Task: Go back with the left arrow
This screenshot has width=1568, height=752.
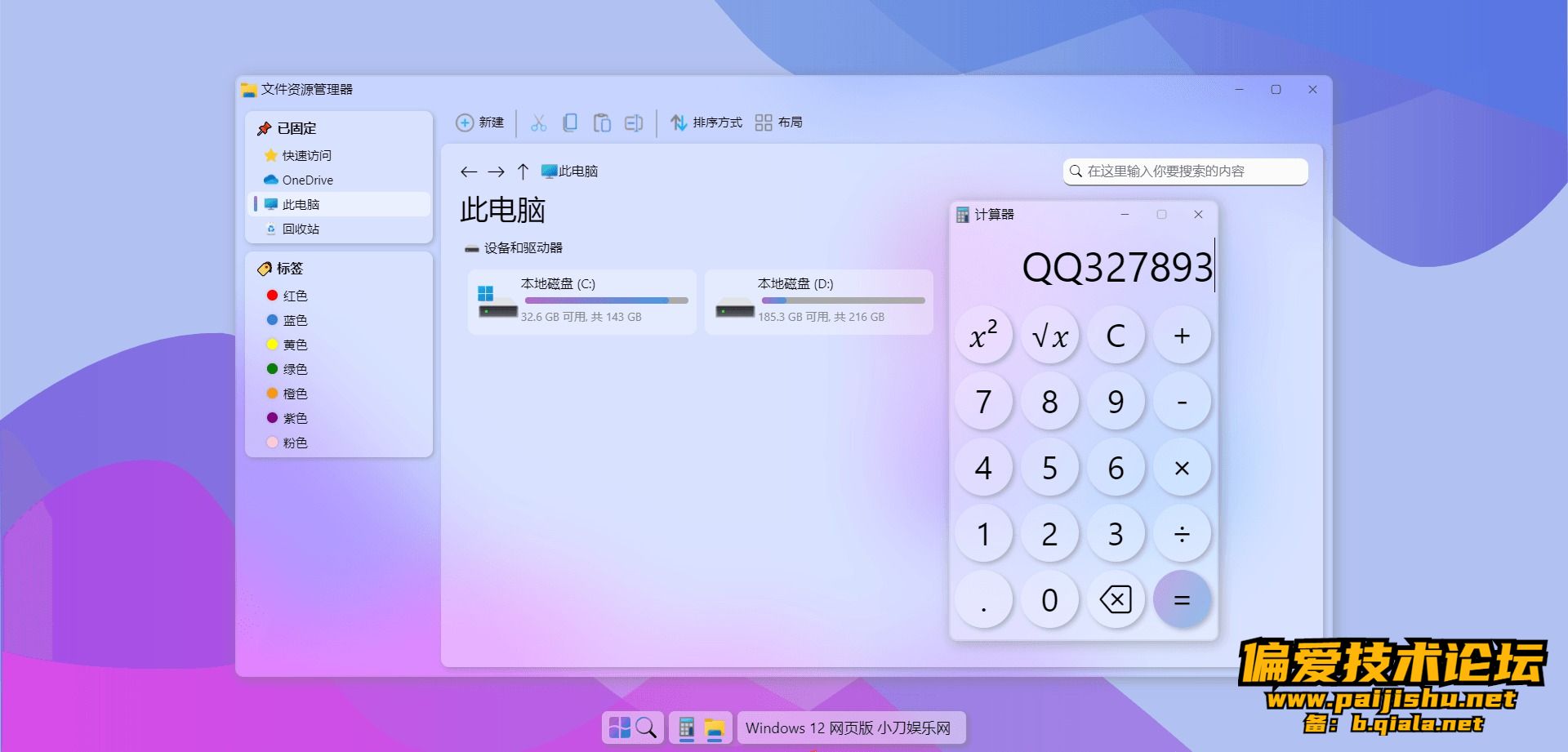Action: coord(469,171)
